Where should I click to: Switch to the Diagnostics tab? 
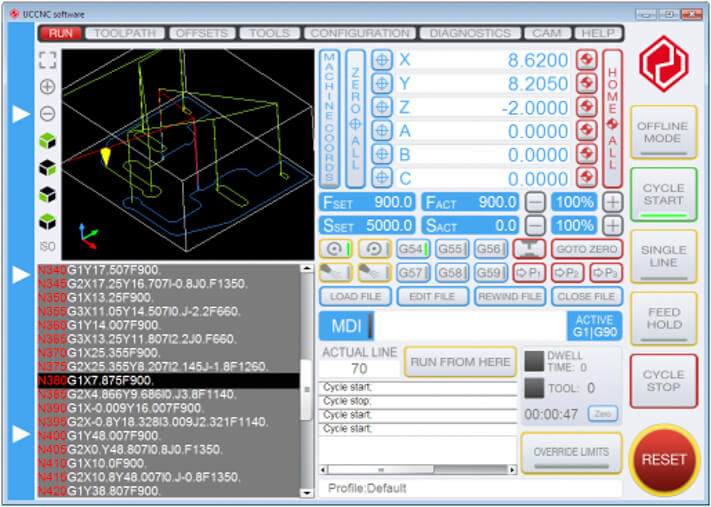click(470, 33)
